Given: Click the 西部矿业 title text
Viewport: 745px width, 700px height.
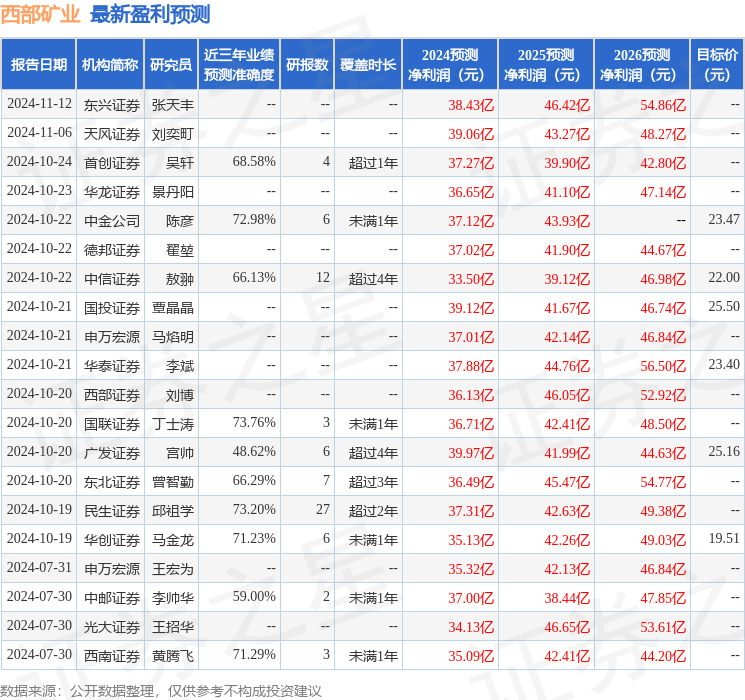Looking at the screenshot, I should point(40,14).
